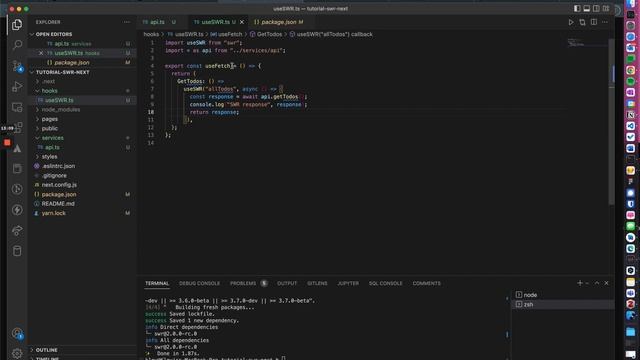Click the Run file play button
The image size is (640, 360).
(x=571, y=22)
